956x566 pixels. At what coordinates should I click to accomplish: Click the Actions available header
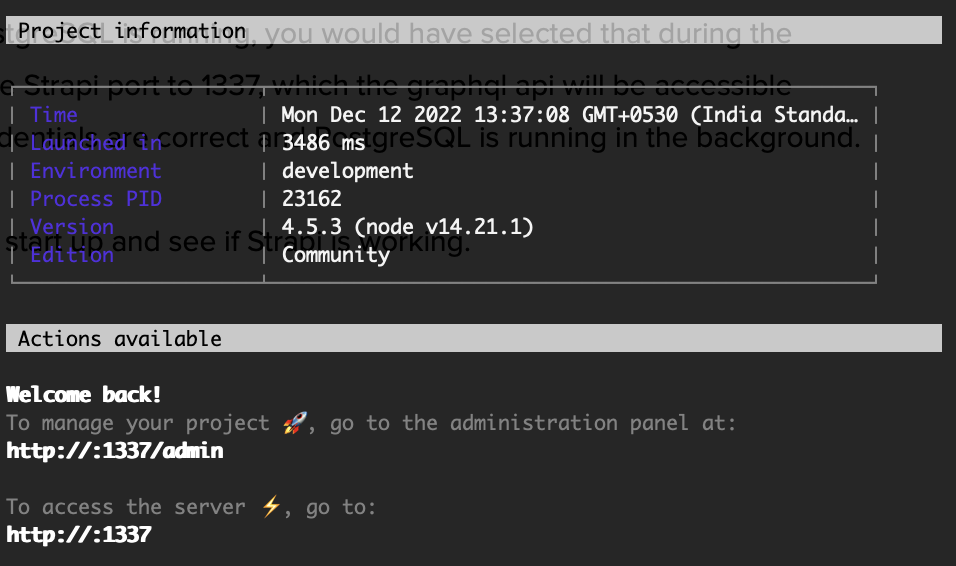click(119, 339)
